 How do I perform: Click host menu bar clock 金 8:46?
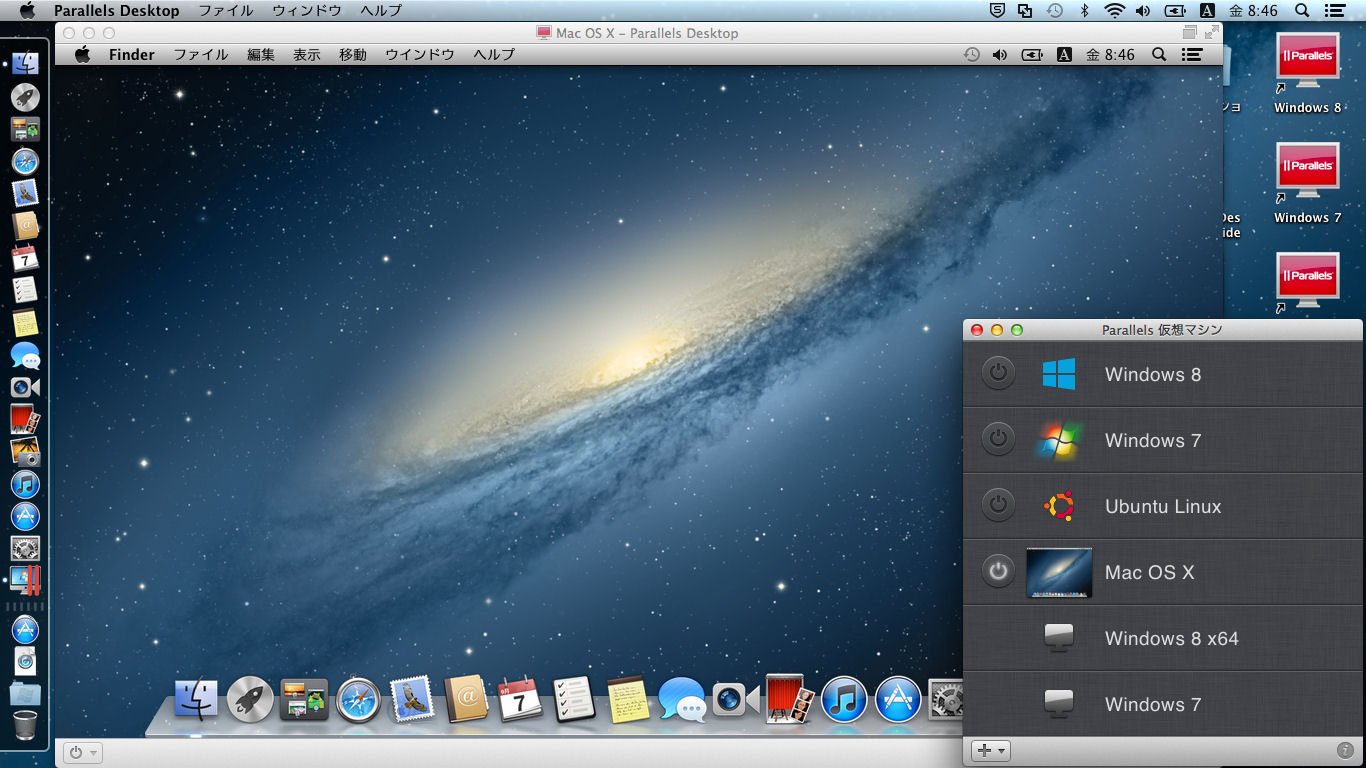coord(1253,11)
